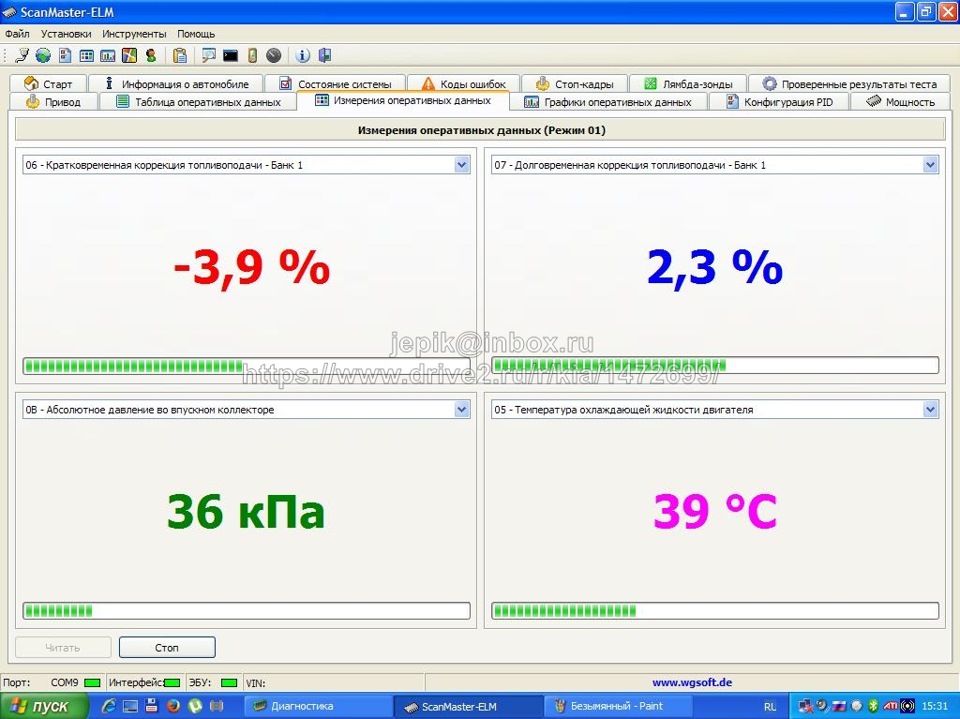Click the exit door toolbar icon
960x719 pixels.
(324, 56)
